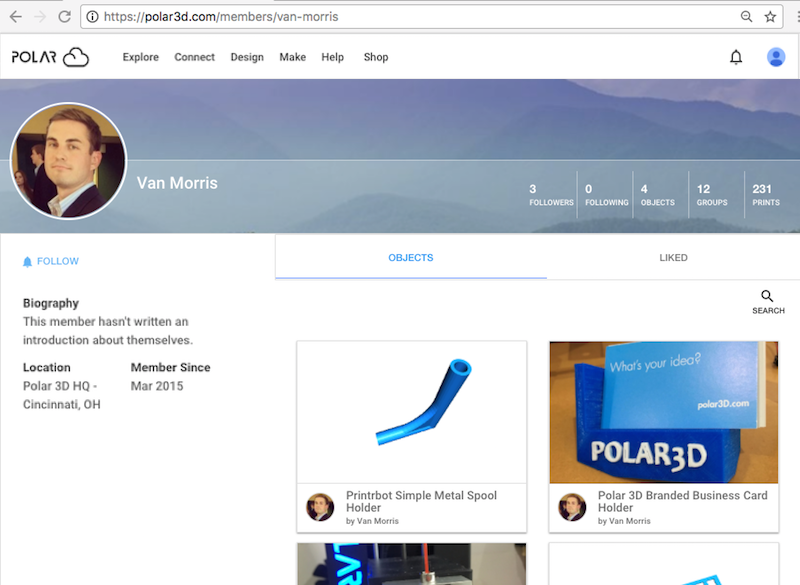Open the partially visible 3D printer photo card
This screenshot has height=585, width=800.
[x=412, y=564]
